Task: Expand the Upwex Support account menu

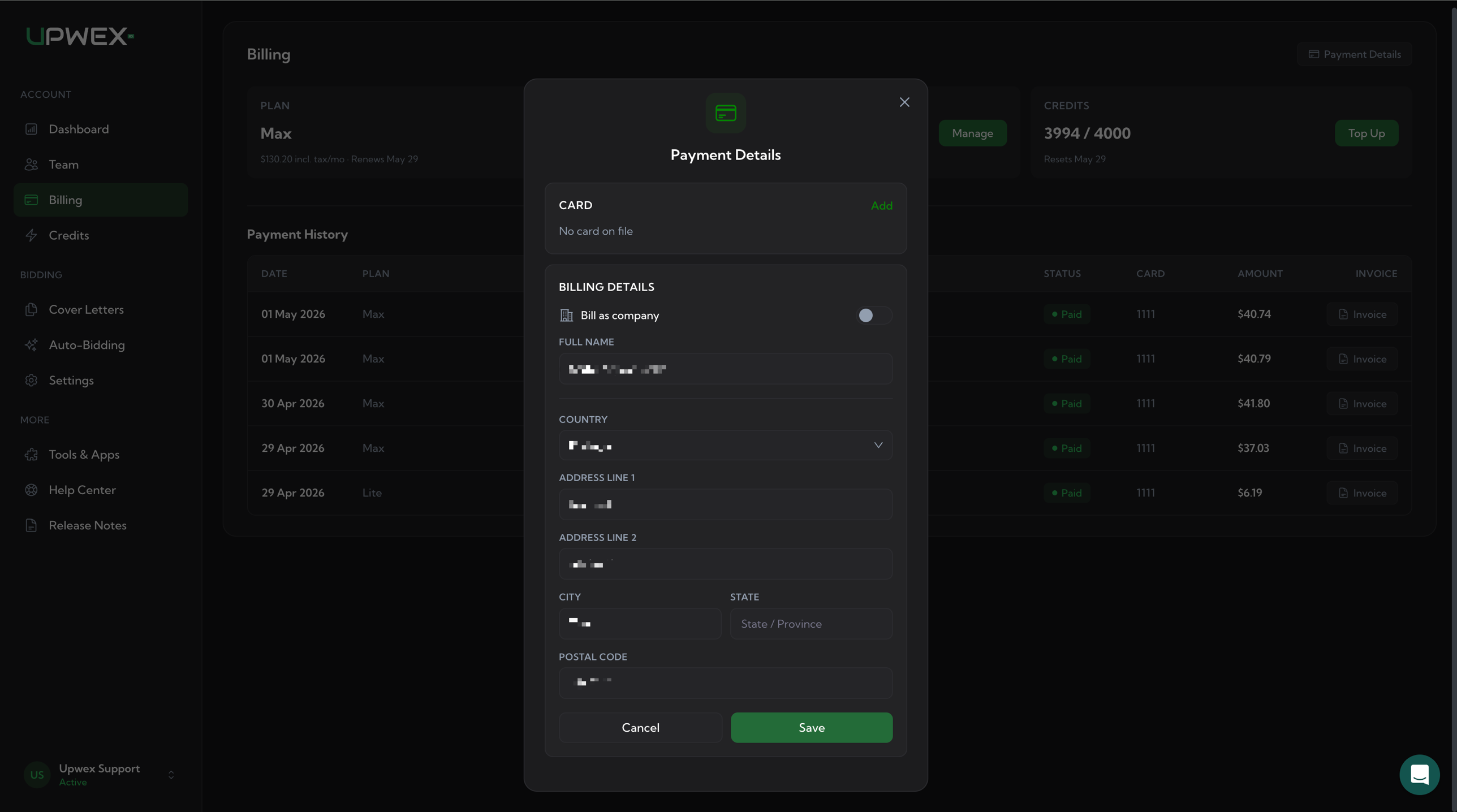Action: tap(171, 775)
